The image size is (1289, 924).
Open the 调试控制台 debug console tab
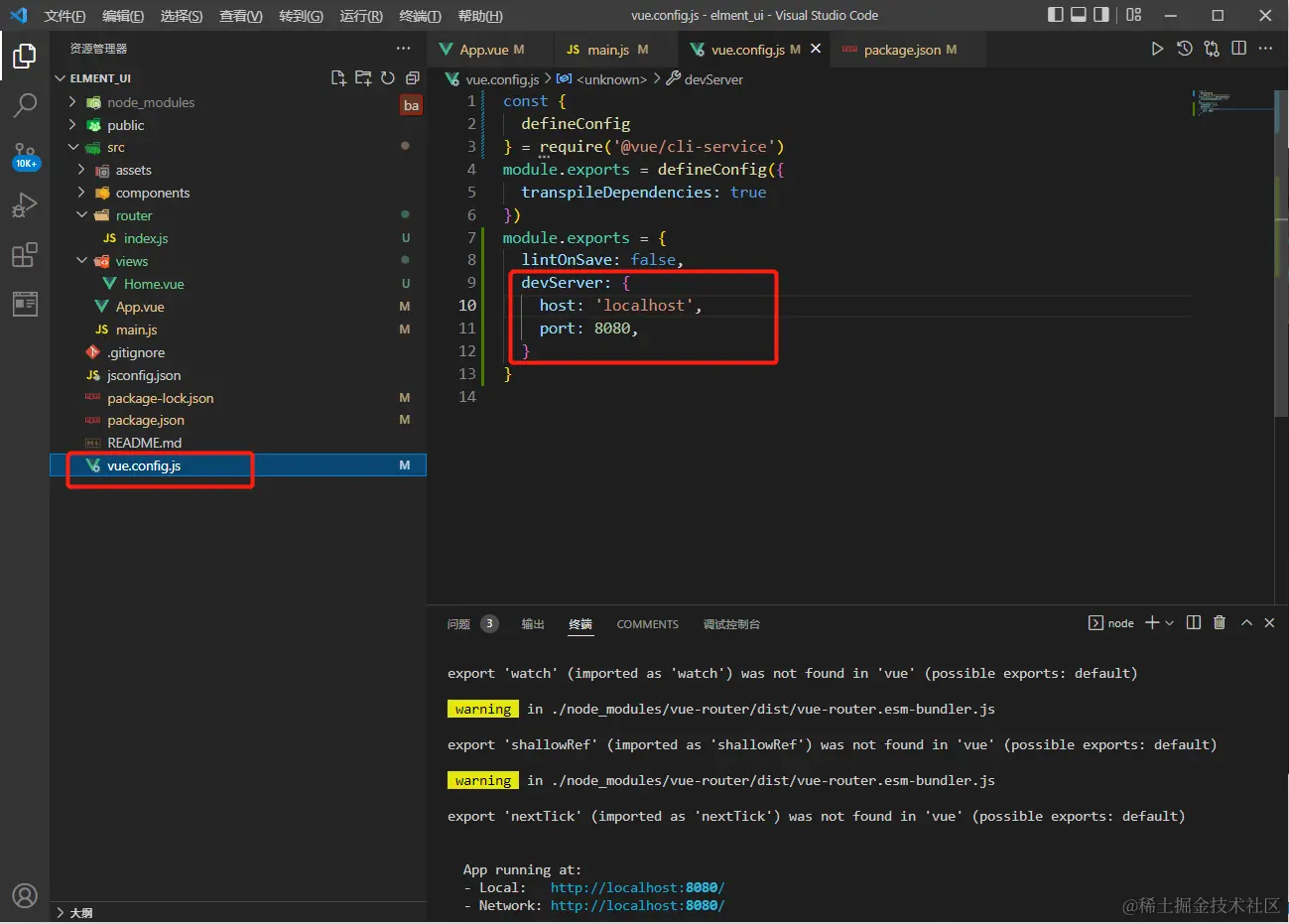[731, 624]
